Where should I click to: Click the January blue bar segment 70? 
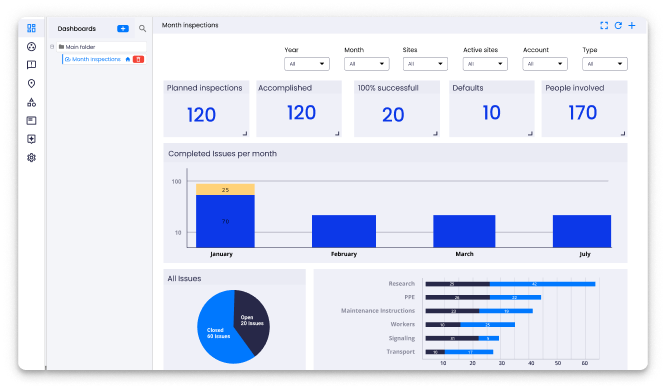(225, 221)
